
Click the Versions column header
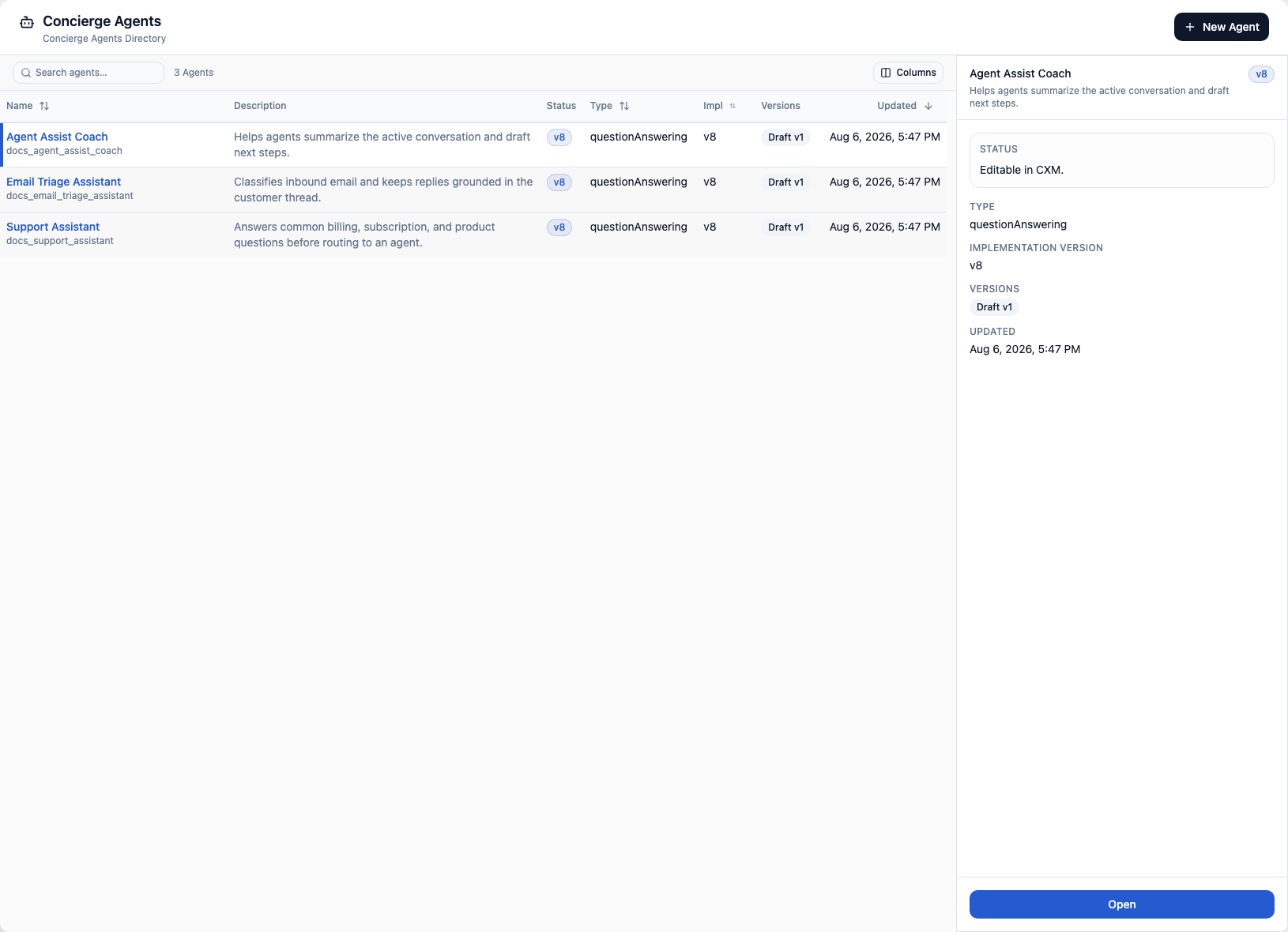click(x=781, y=106)
